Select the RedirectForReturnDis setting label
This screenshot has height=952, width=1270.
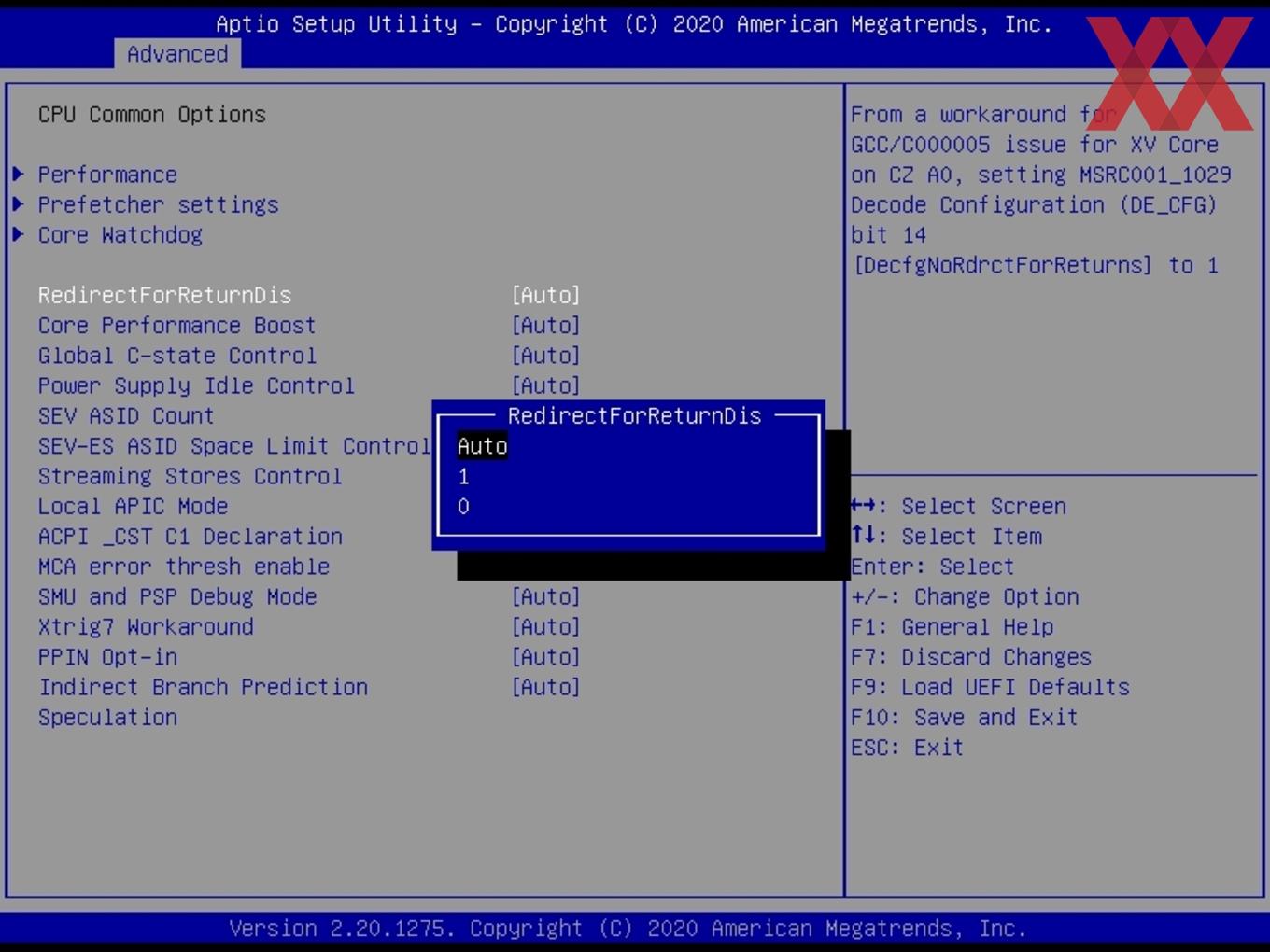click(164, 295)
